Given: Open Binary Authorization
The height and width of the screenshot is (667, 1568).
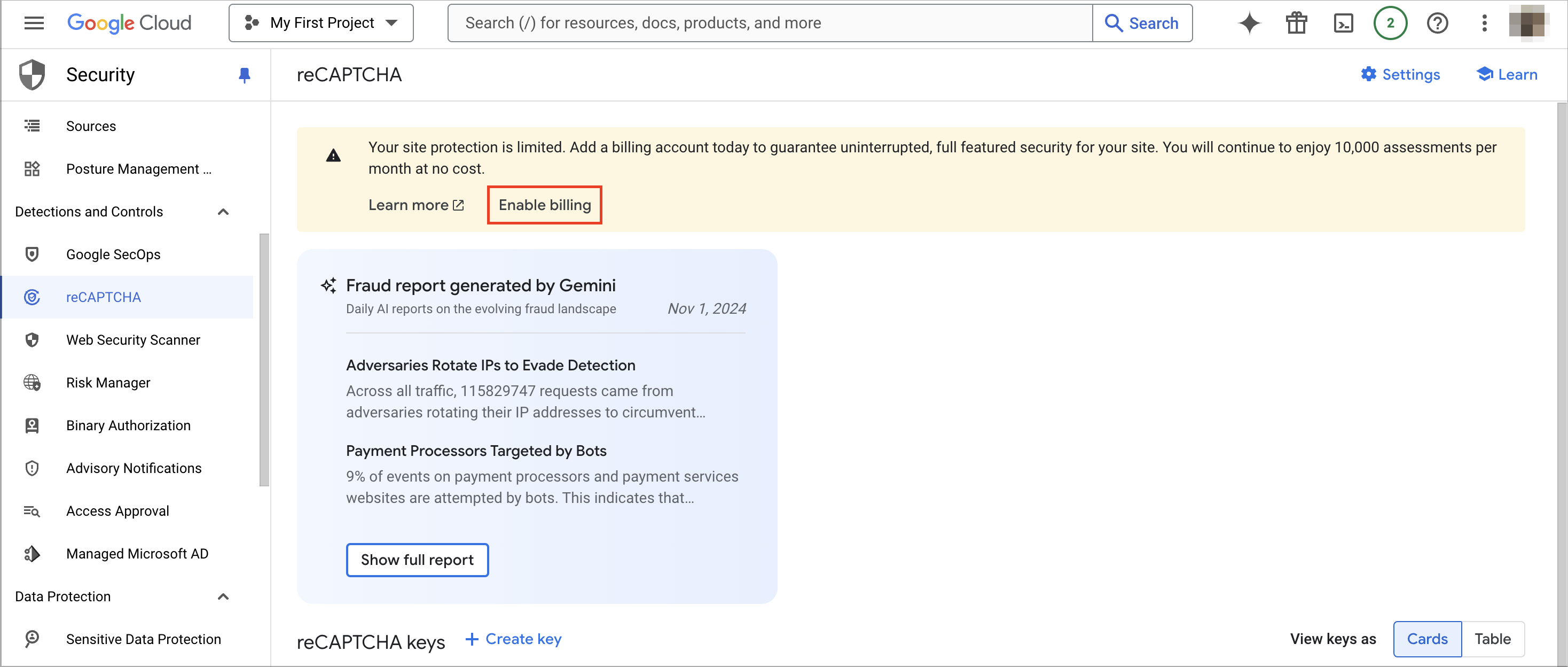Looking at the screenshot, I should pos(128,425).
